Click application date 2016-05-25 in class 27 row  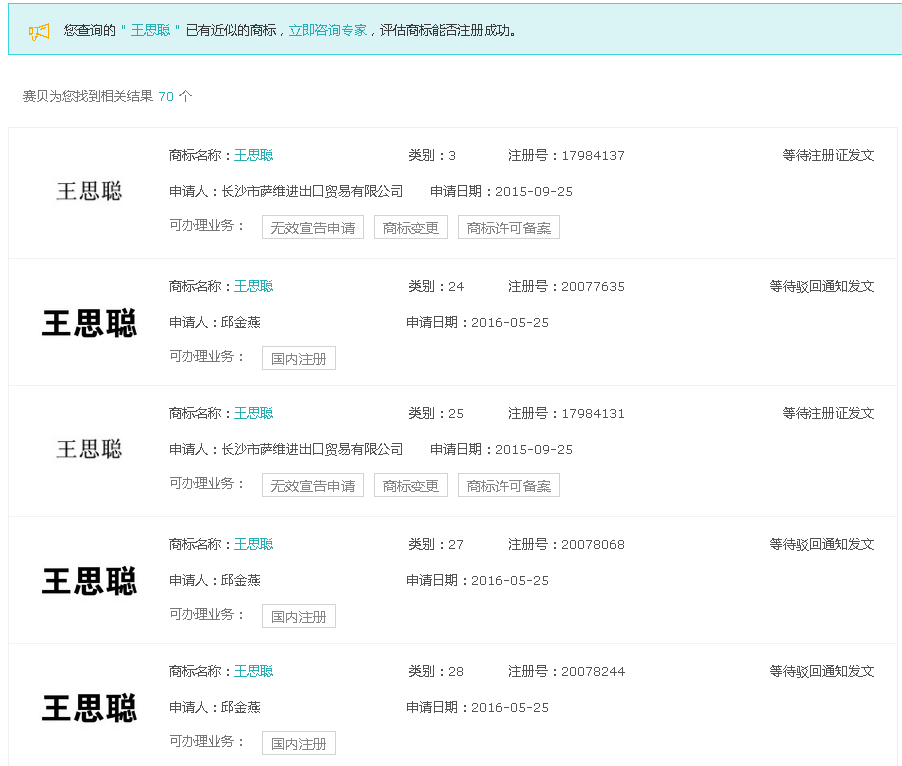(x=510, y=581)
